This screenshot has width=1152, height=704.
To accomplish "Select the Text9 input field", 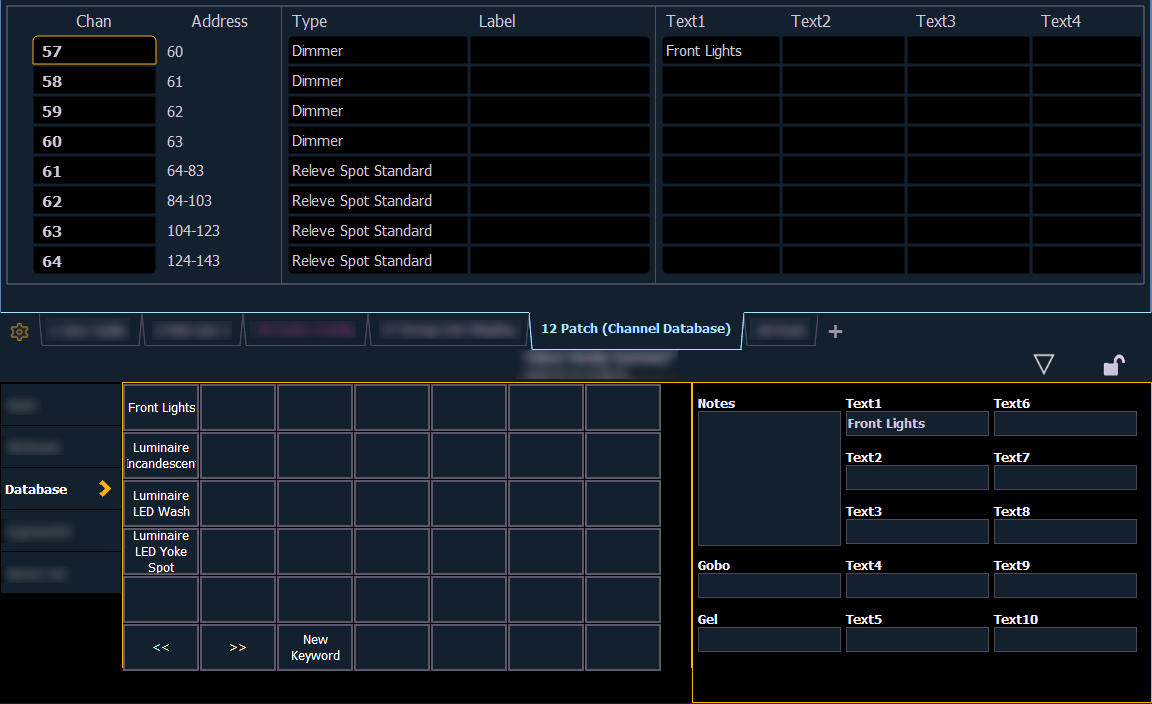I will tap(1065, 586).
